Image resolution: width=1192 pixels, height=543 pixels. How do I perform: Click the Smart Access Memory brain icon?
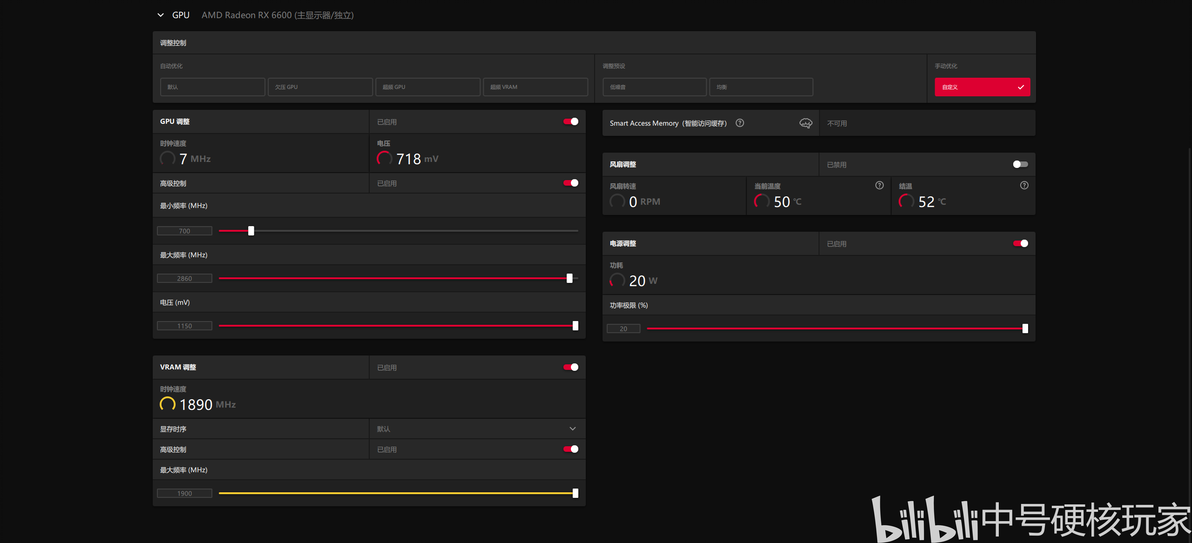click(806, 123)
